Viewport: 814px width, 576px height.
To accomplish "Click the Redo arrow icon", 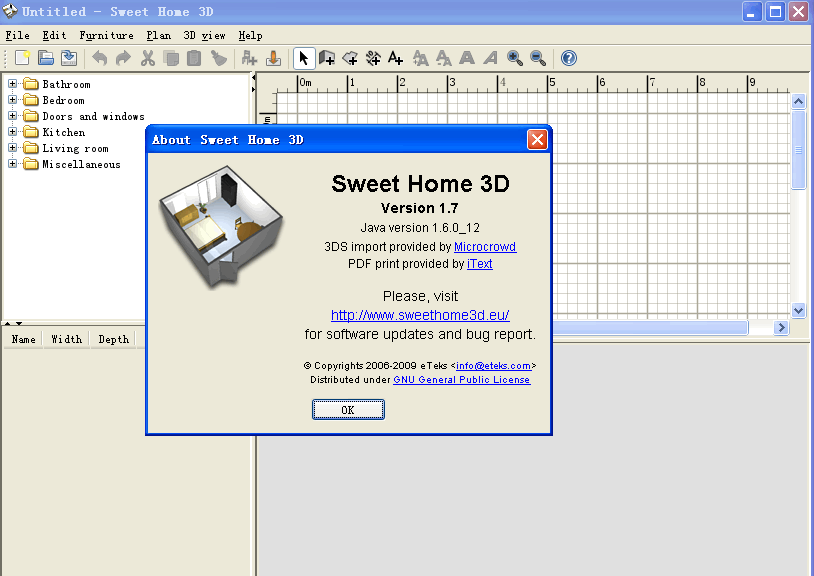I will tap(123, 58).
